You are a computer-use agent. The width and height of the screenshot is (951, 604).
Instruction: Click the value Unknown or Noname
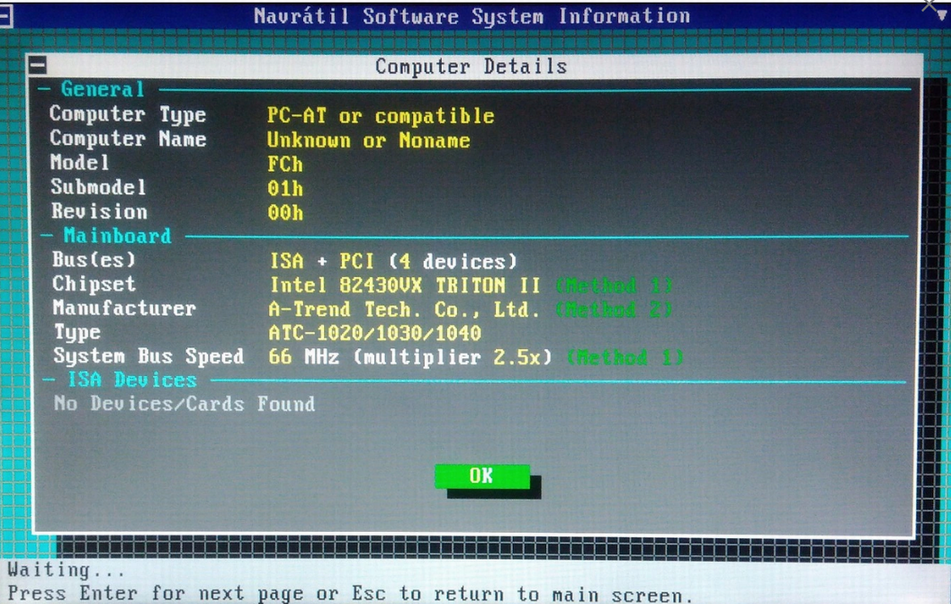(x=369, y=140)
